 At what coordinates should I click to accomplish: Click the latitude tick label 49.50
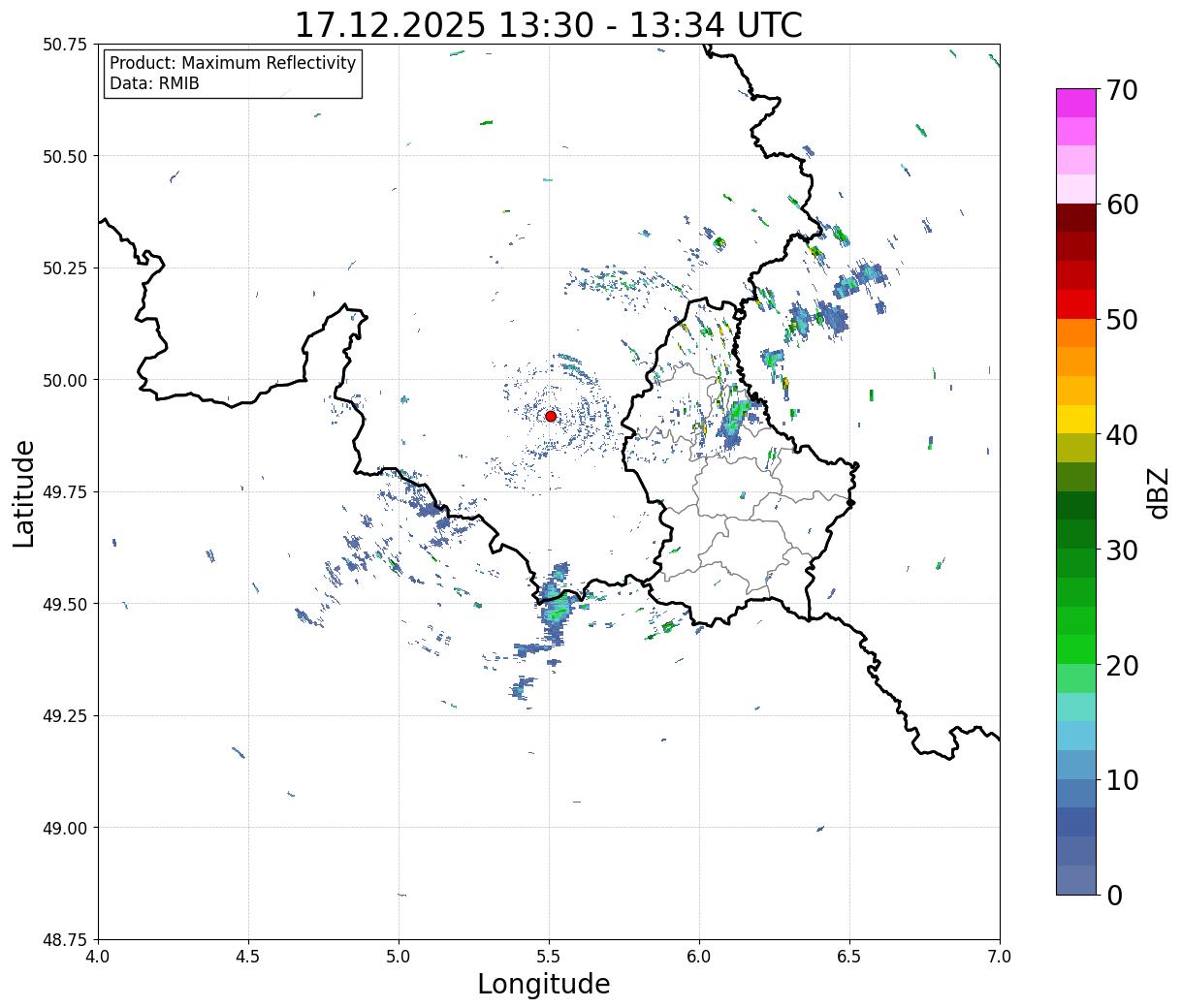(64, 604)
